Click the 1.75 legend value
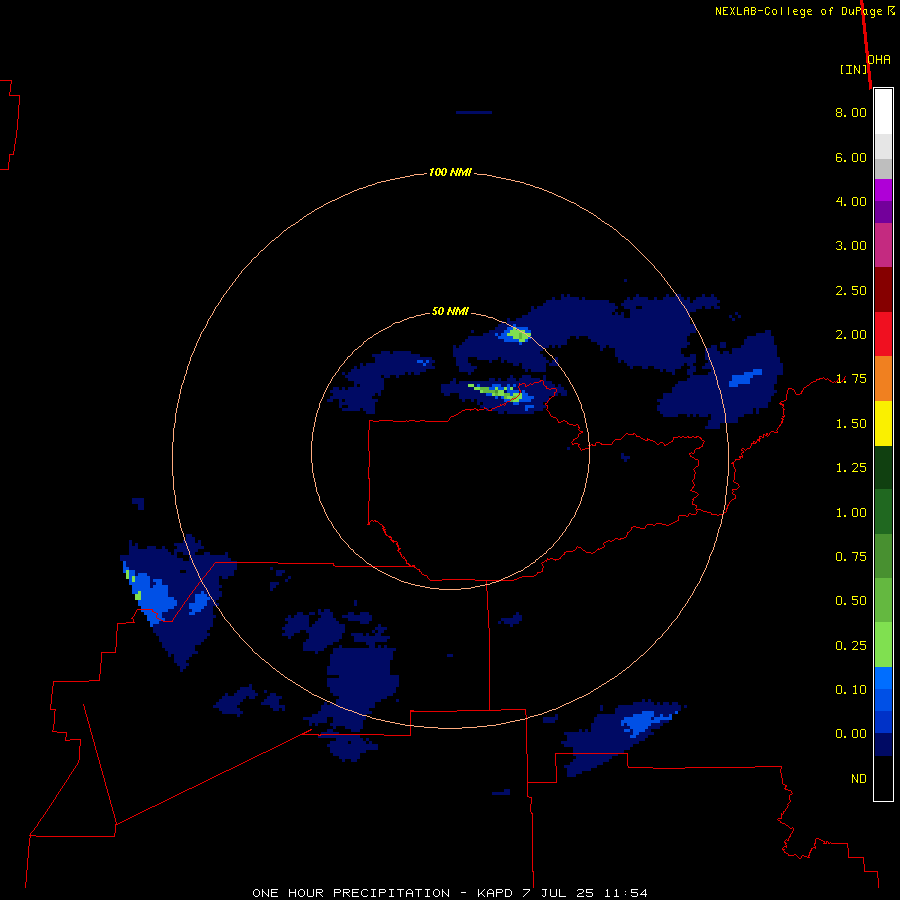900x900 pixels. coord(851,379)
